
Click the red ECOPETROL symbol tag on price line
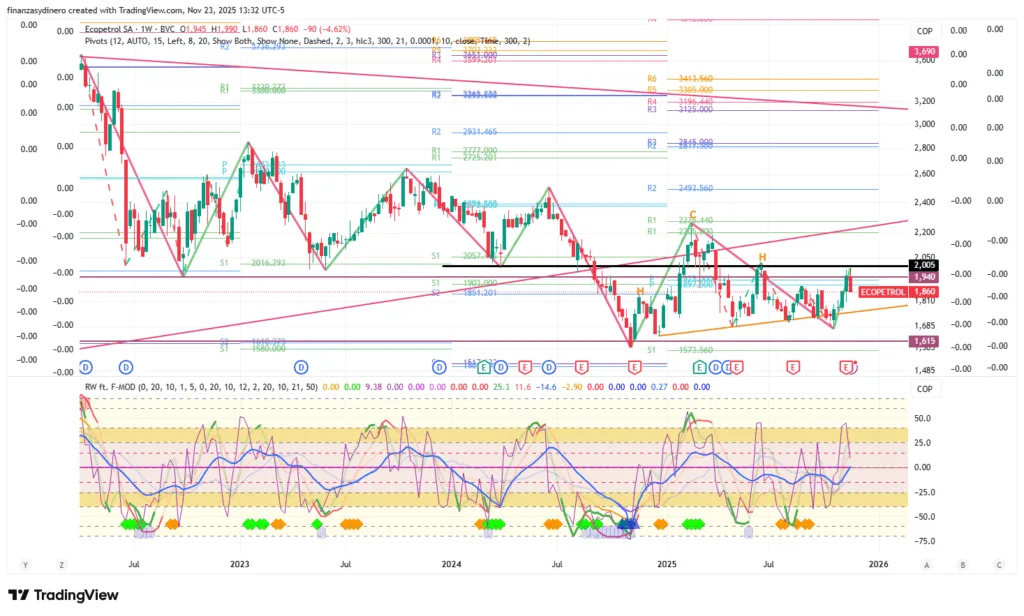tap(883, 292)
